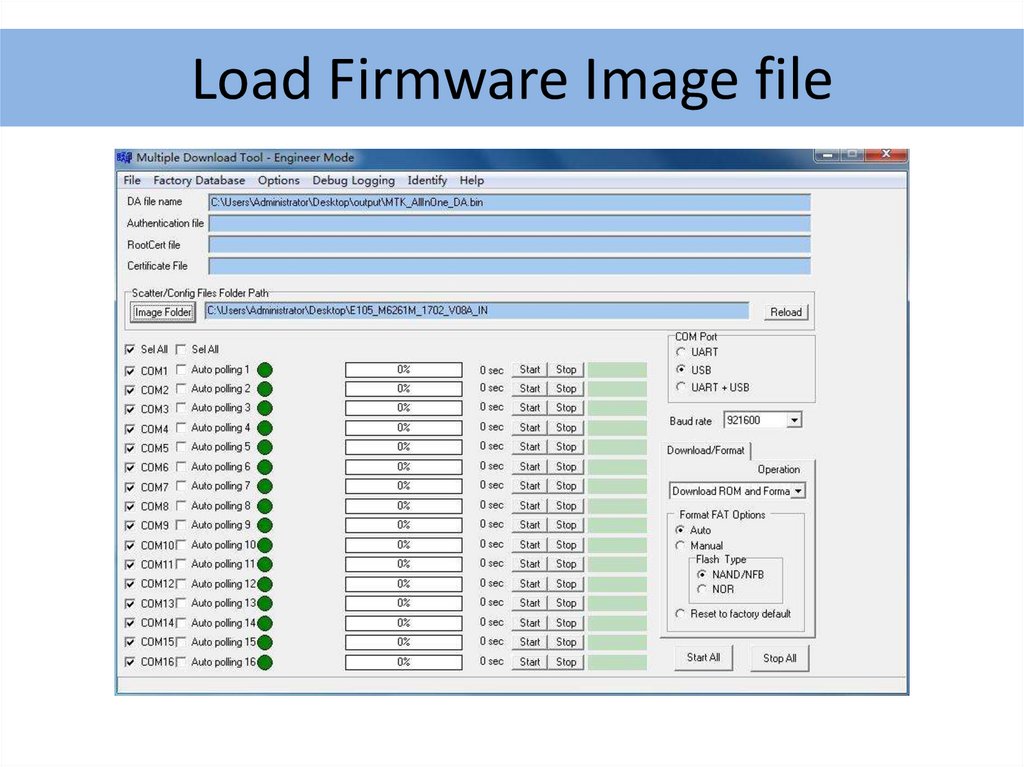Viewport: 1024px width, 767px height.
Task: Select the UART + USB radio button
Action: pyautogui.click(x=680, y=387)
